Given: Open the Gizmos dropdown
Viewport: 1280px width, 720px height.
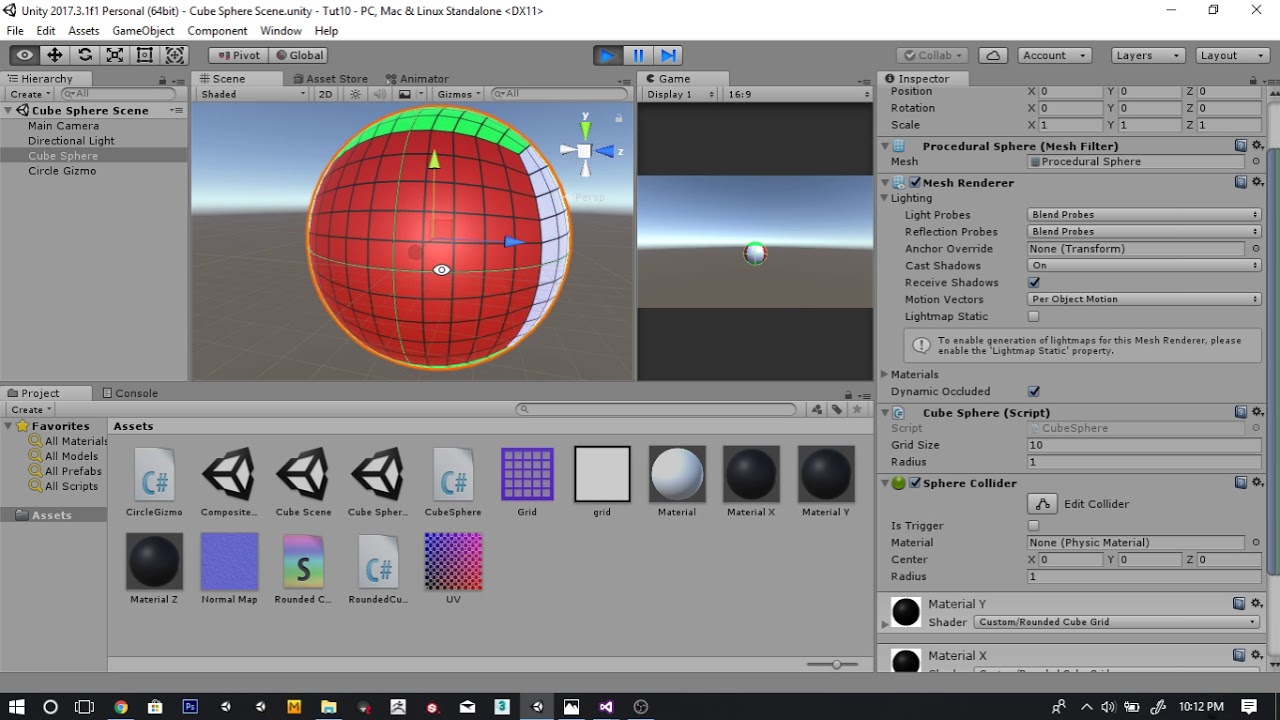Looking at the screenshot, I should click(x=459, y=94).
